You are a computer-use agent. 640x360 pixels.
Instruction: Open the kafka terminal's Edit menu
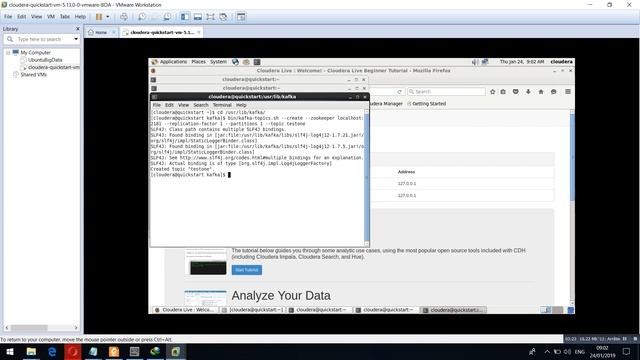pos(169,105)
